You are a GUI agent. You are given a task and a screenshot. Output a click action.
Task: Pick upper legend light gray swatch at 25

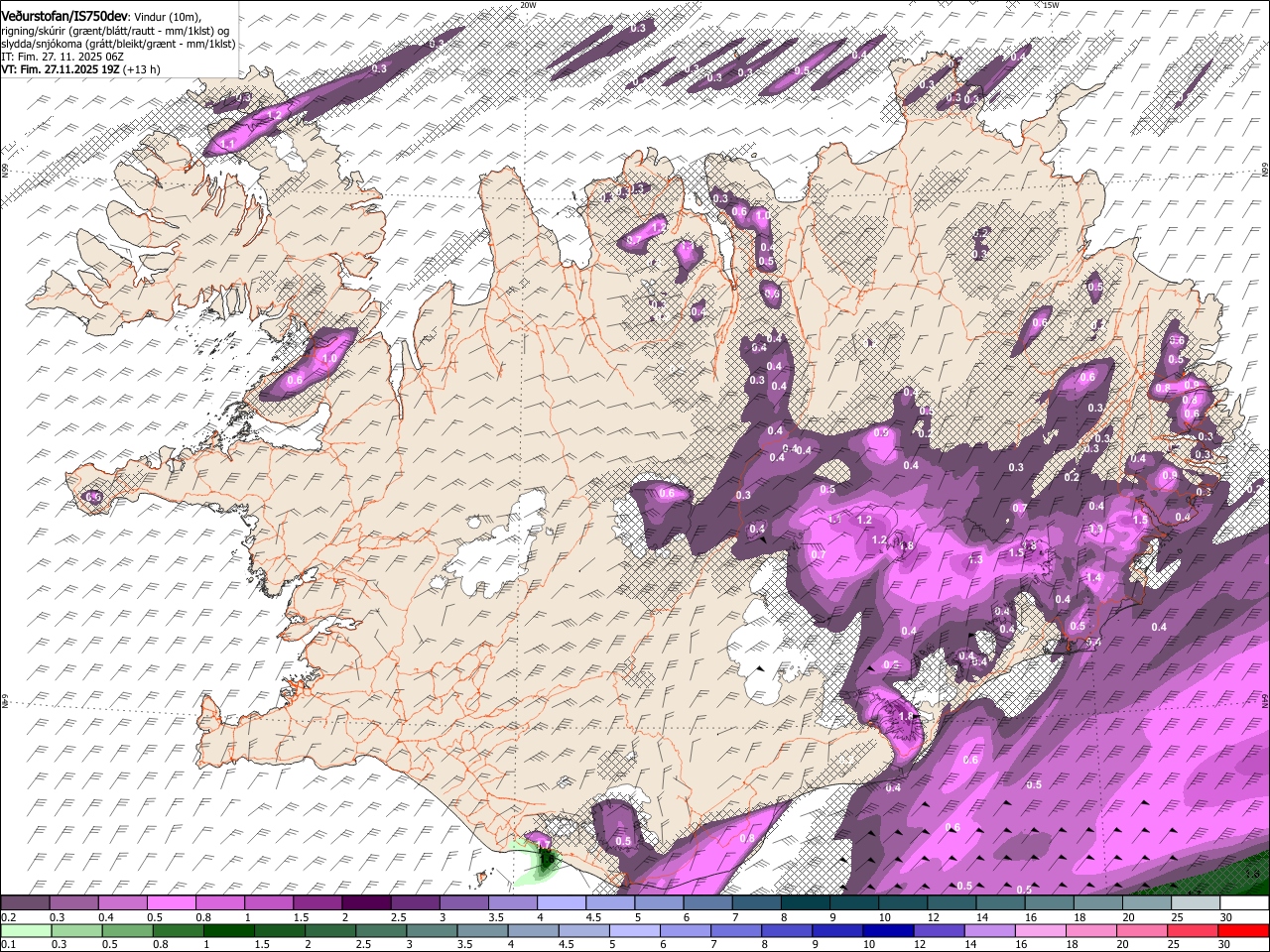coord(1196,903)
